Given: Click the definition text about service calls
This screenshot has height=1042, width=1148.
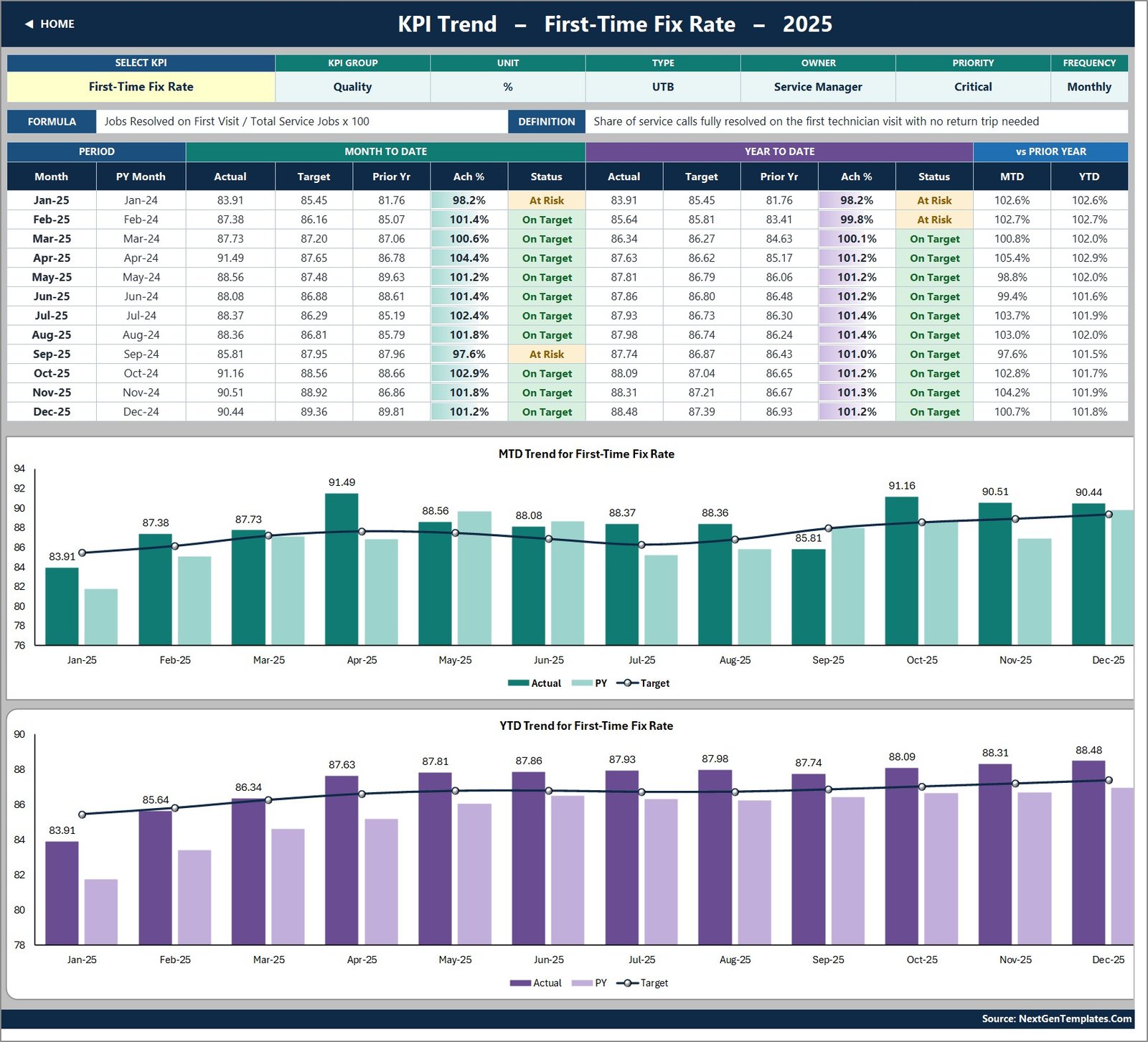Looking at the screenshot, I should (817, 121).
